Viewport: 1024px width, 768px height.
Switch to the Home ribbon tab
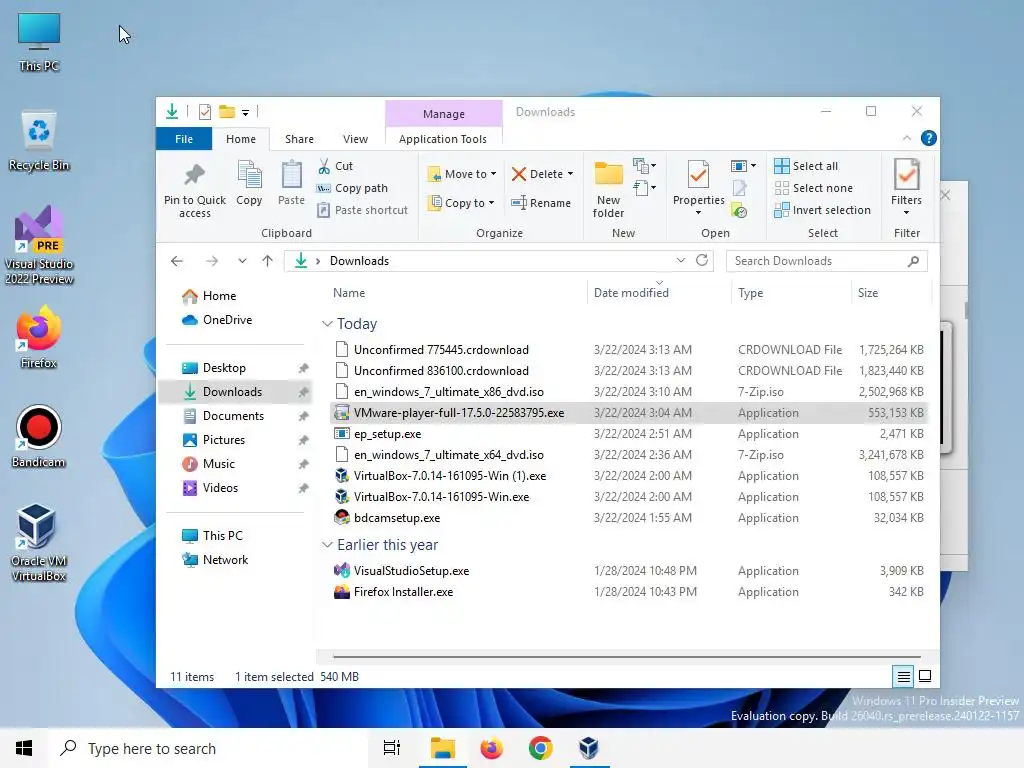pyautogui.click(x=241, y=139)
